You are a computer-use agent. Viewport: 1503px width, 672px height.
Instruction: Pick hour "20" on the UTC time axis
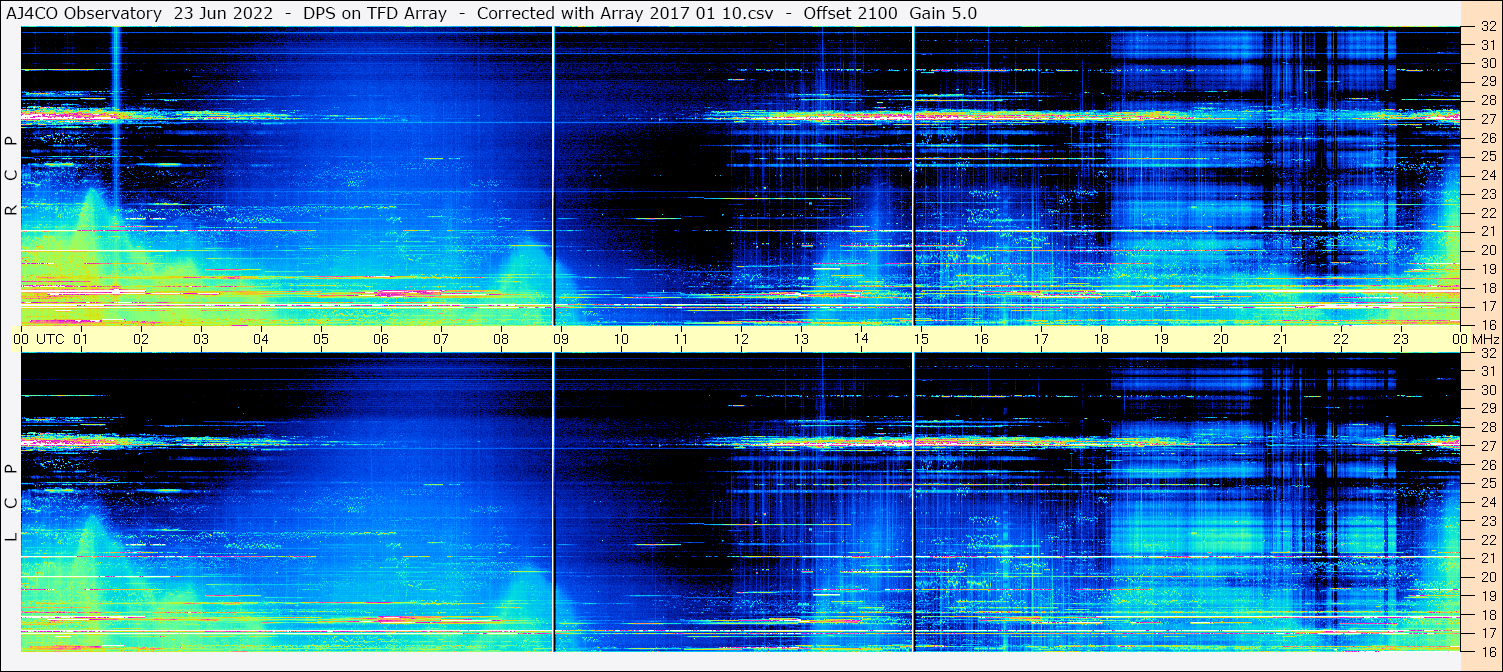[1221, 339]
